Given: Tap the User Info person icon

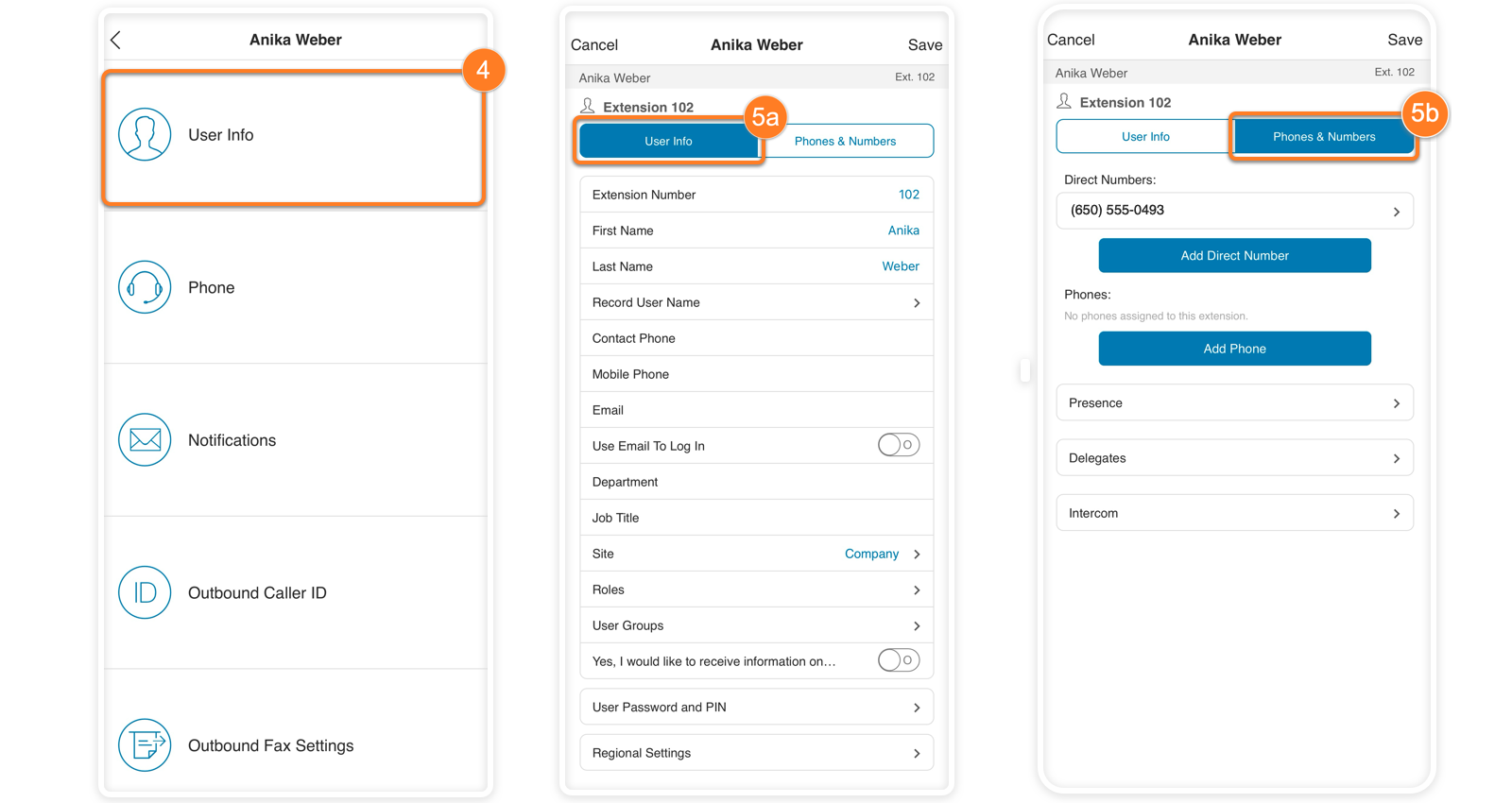Looking at the screenshot, I should (145, 134).
